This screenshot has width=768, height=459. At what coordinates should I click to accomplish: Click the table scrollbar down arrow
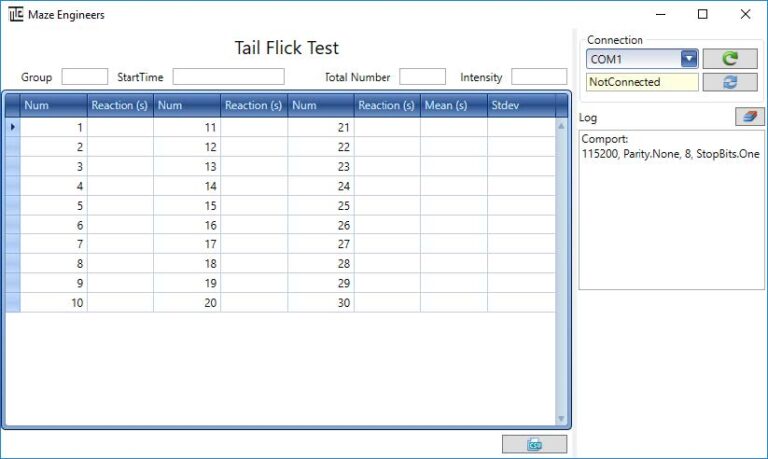tap(561, 418)
